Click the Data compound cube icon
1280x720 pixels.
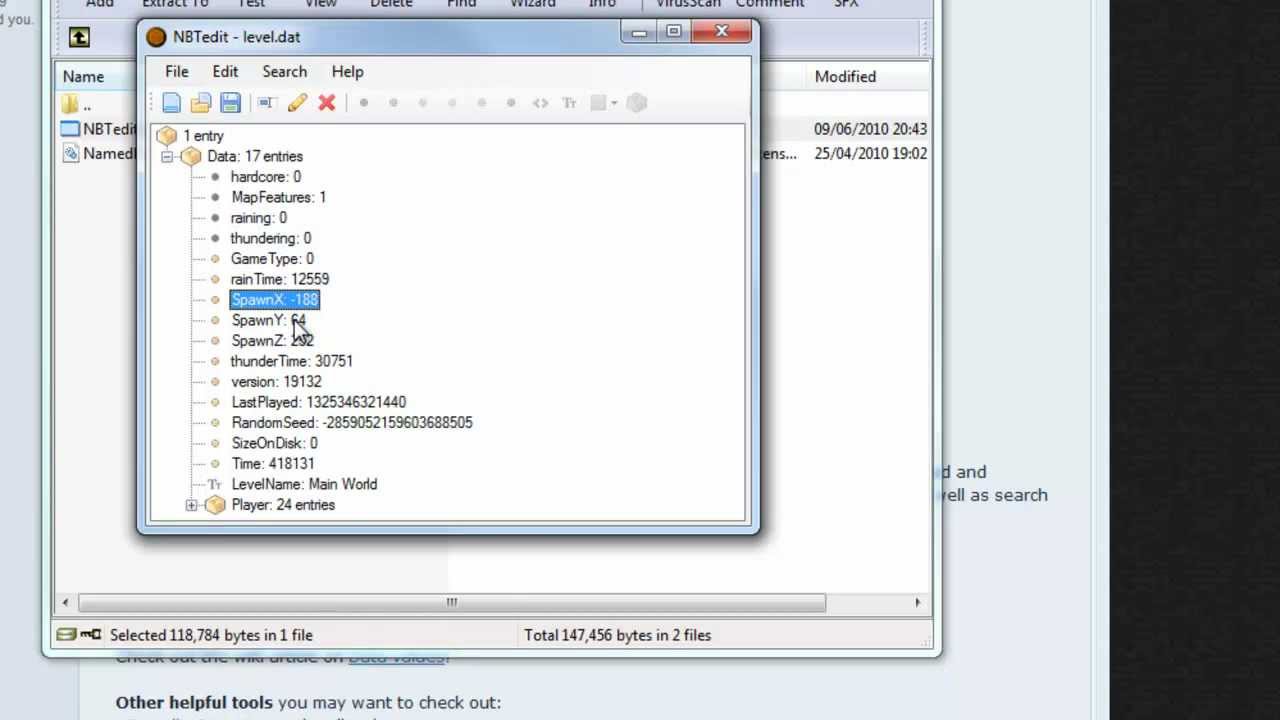click(191, 156)
